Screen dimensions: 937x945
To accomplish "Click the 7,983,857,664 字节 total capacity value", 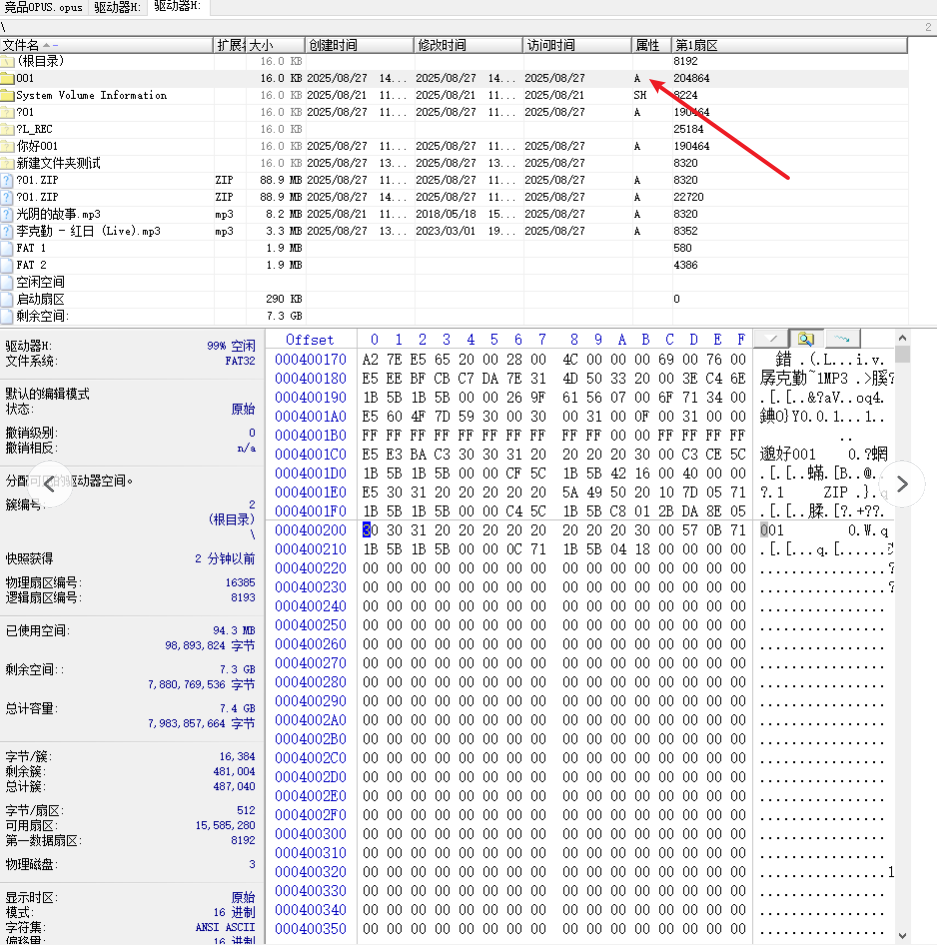I will pyautogui.click(x=202, y=723).
